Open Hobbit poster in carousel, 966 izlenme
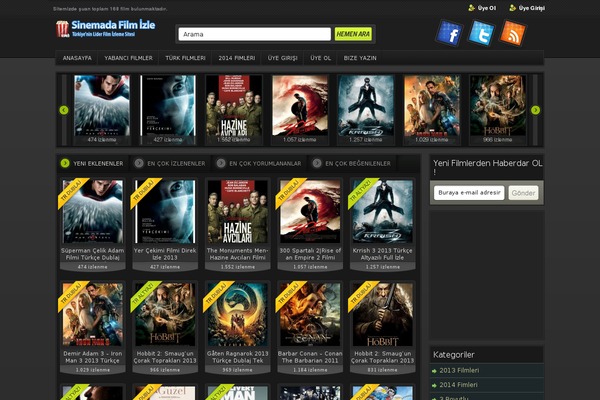The width and height of the screenshot is (600, 400). point(498,105)
